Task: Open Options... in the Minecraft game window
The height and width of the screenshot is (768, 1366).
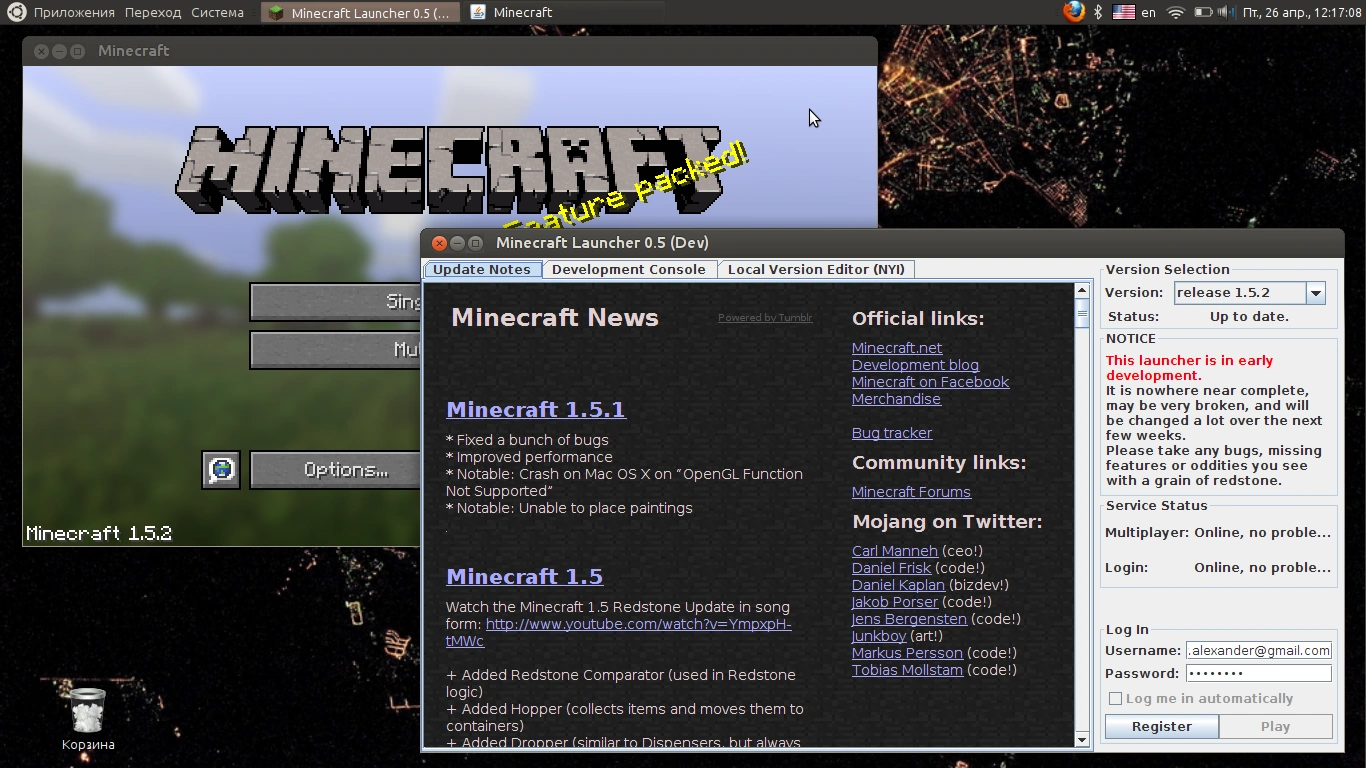Action: click(x=335, y=470)
